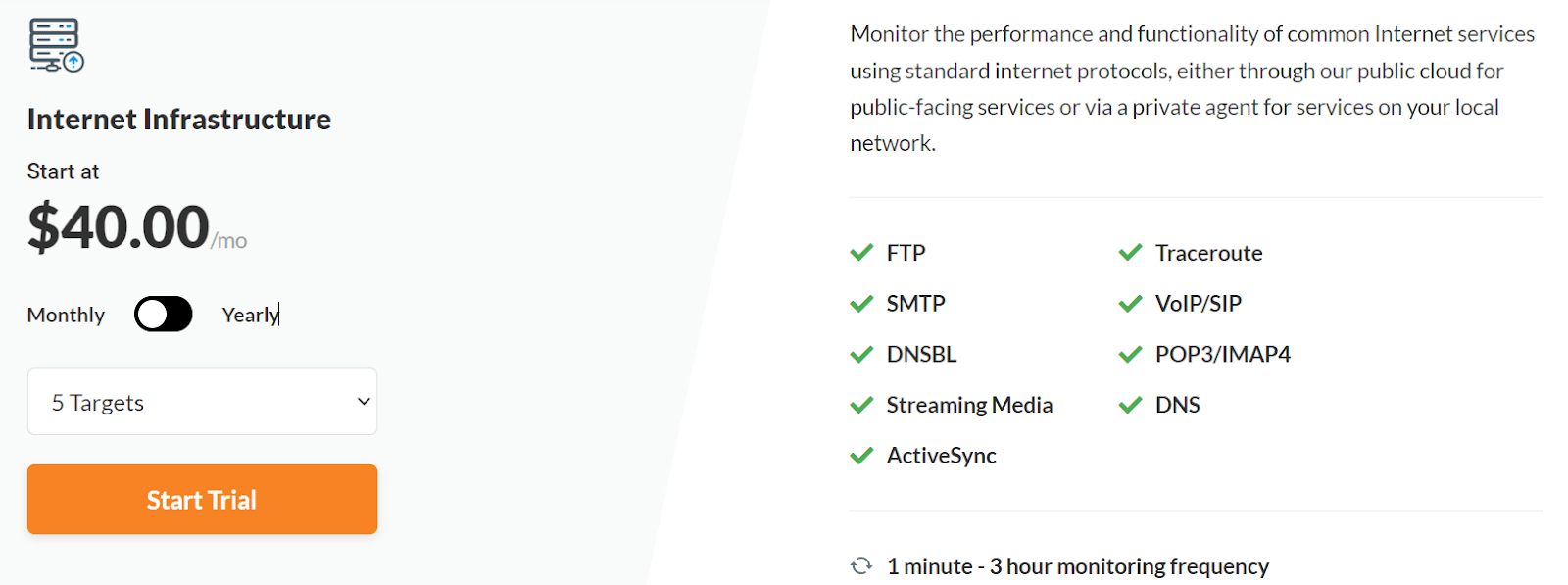Viewport: 1568px width, 585px height.
Task: Click the Start Trial button
Action: [202, 500]
